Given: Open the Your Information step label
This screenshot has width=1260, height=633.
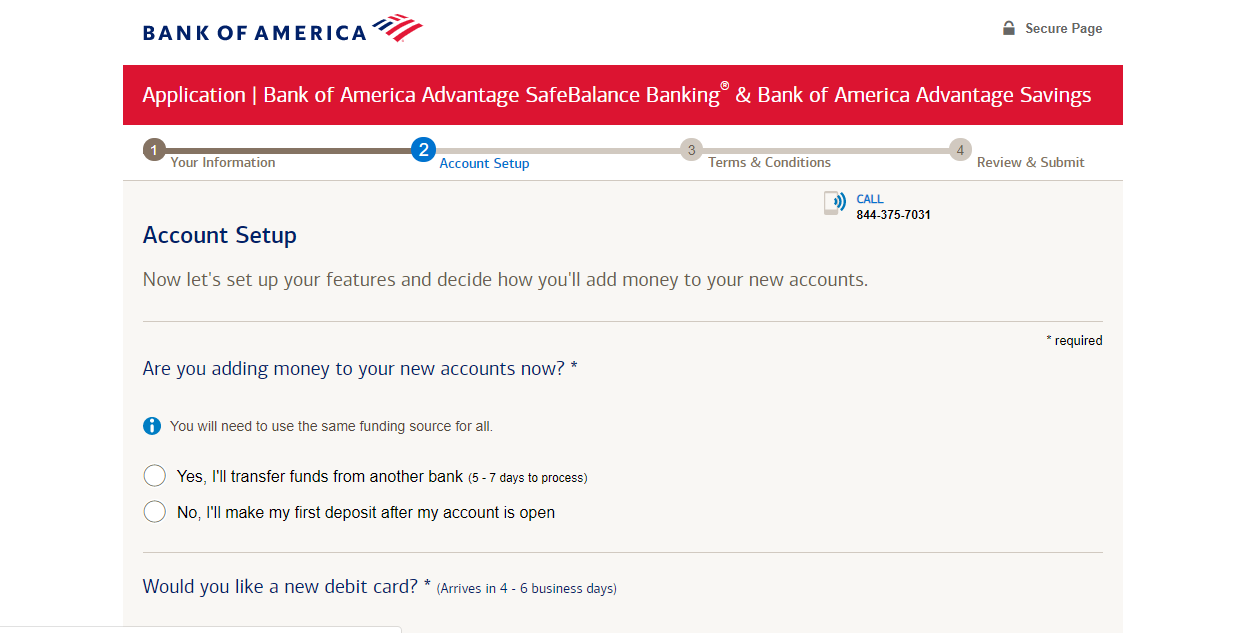Looking at the screenshot, I should point(223,162).
